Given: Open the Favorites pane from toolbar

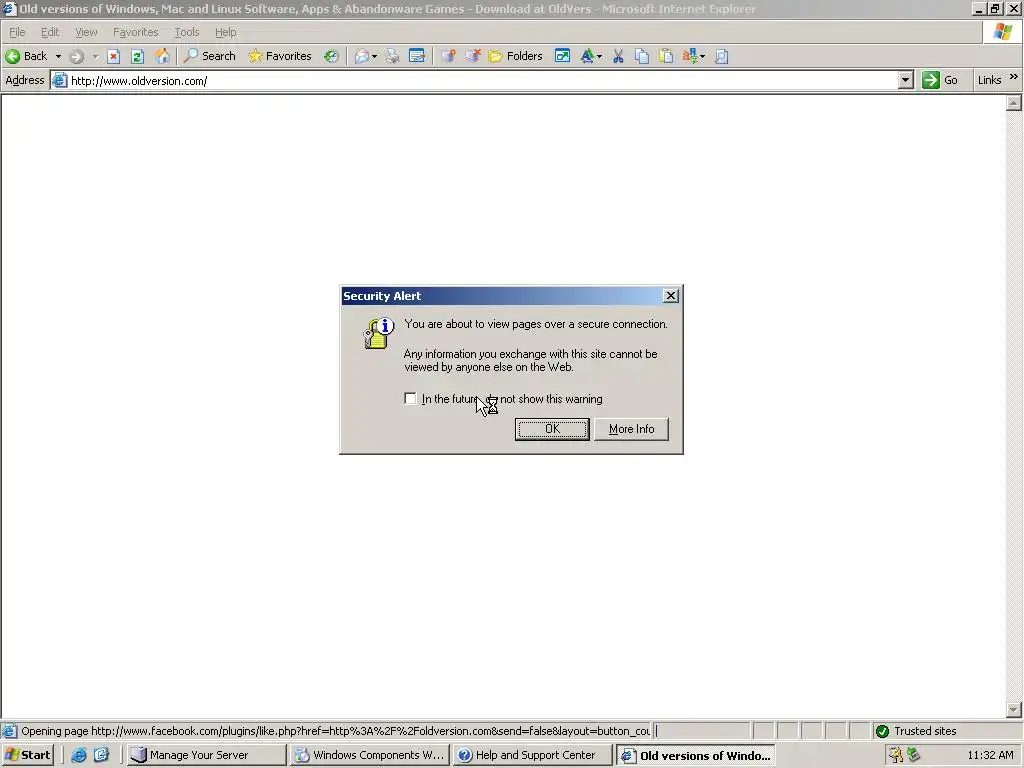Looking at the screenshot, I should pos(280,56).
